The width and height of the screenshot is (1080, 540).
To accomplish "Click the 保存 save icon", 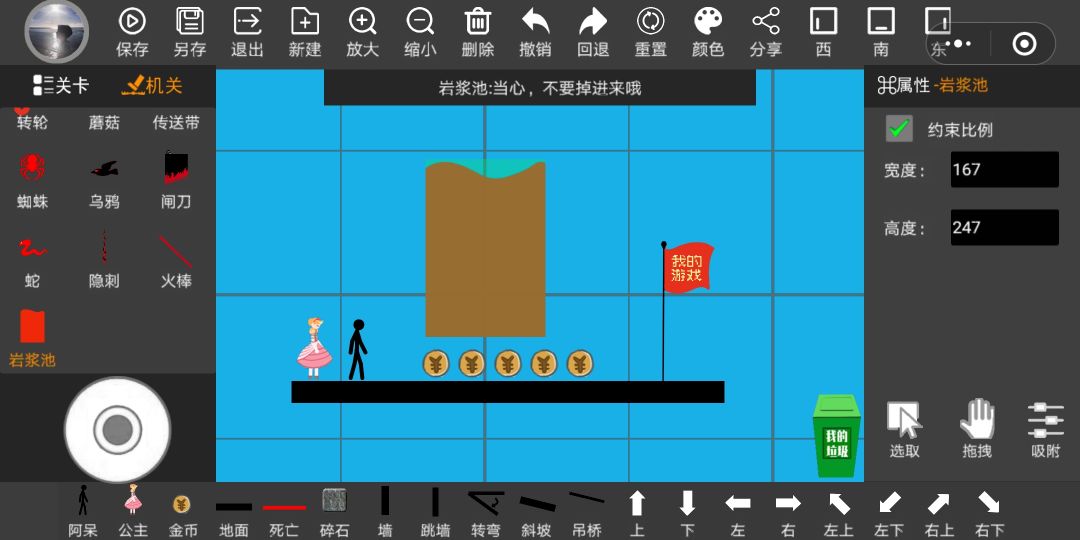I will coord(132,21).
